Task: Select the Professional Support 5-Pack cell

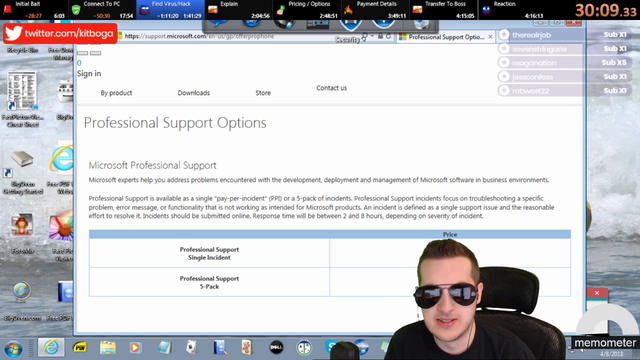Action: [x=209, y=282]
